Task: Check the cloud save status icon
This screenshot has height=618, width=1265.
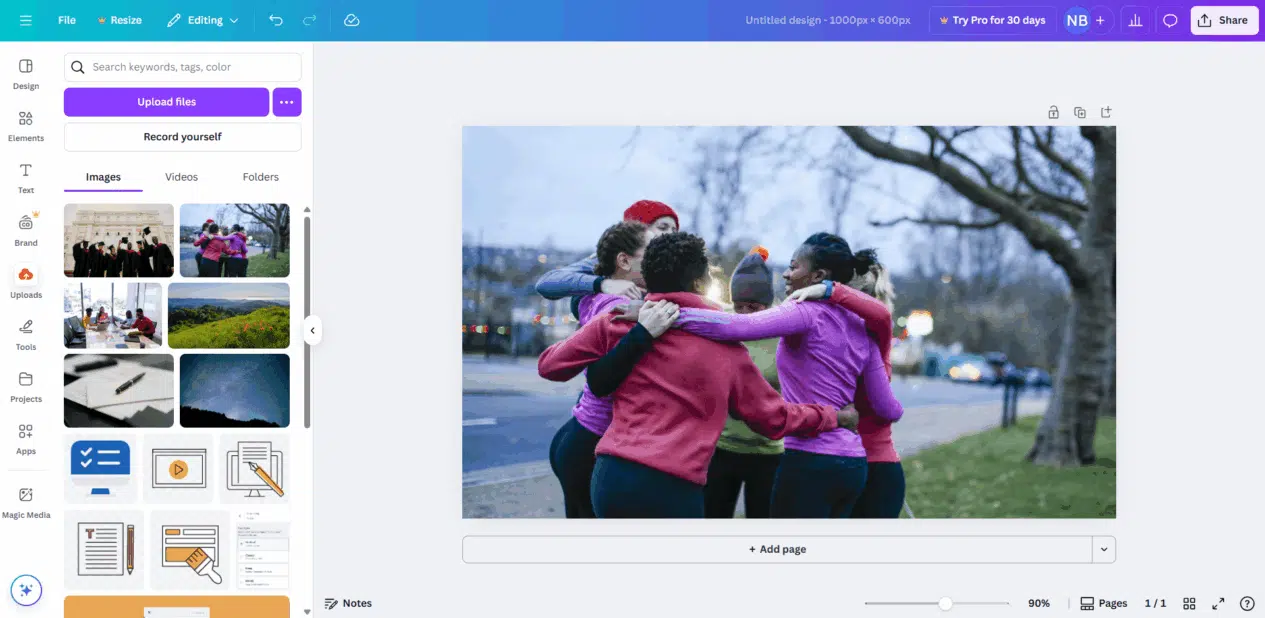Action: tap(351, 19)
